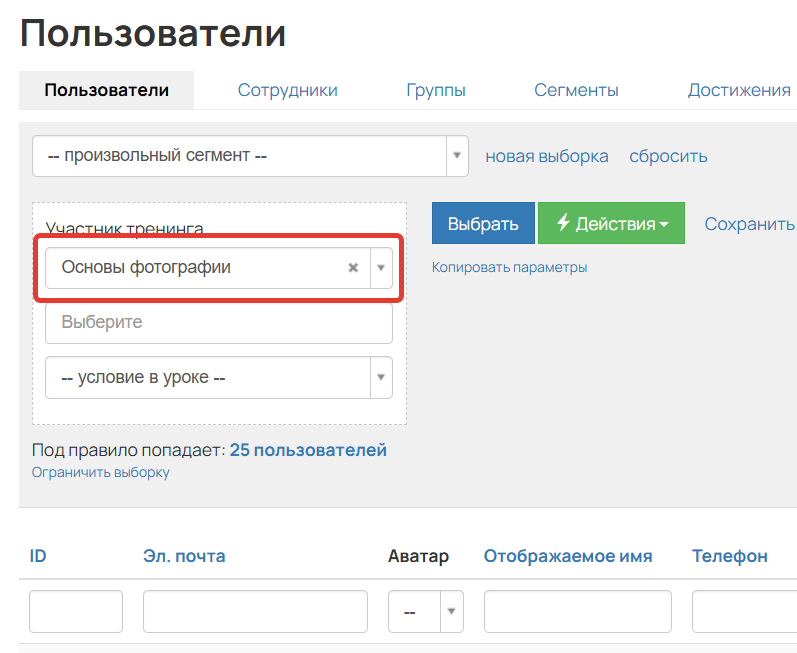This screenshot has width=797, height=653.
Task: Click the blue Выбрать button
Action: tap(483, 223)
